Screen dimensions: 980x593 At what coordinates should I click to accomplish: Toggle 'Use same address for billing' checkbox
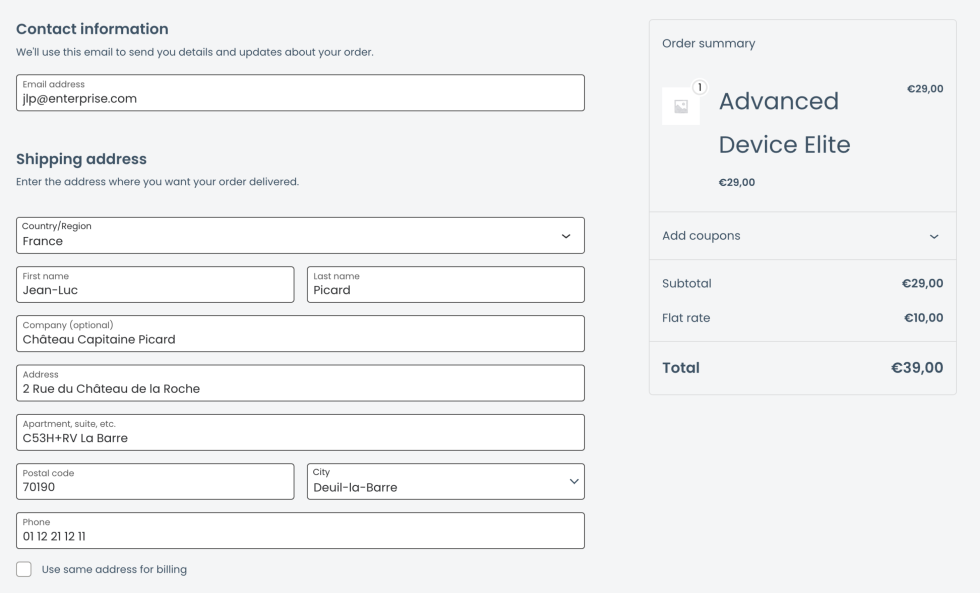pos(24,570)
